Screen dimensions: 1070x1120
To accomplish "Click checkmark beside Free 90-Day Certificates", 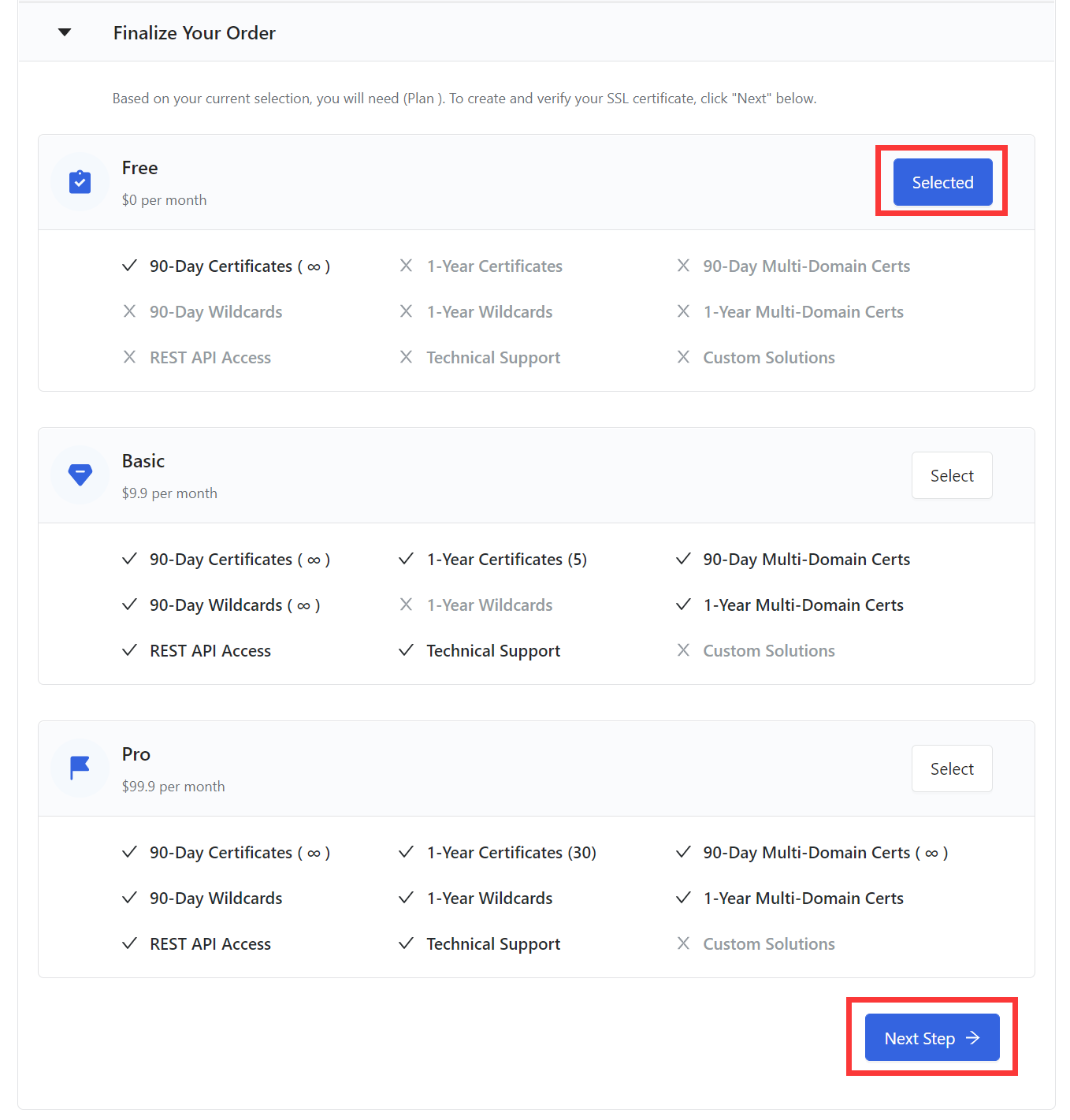I will click(130, 266).
